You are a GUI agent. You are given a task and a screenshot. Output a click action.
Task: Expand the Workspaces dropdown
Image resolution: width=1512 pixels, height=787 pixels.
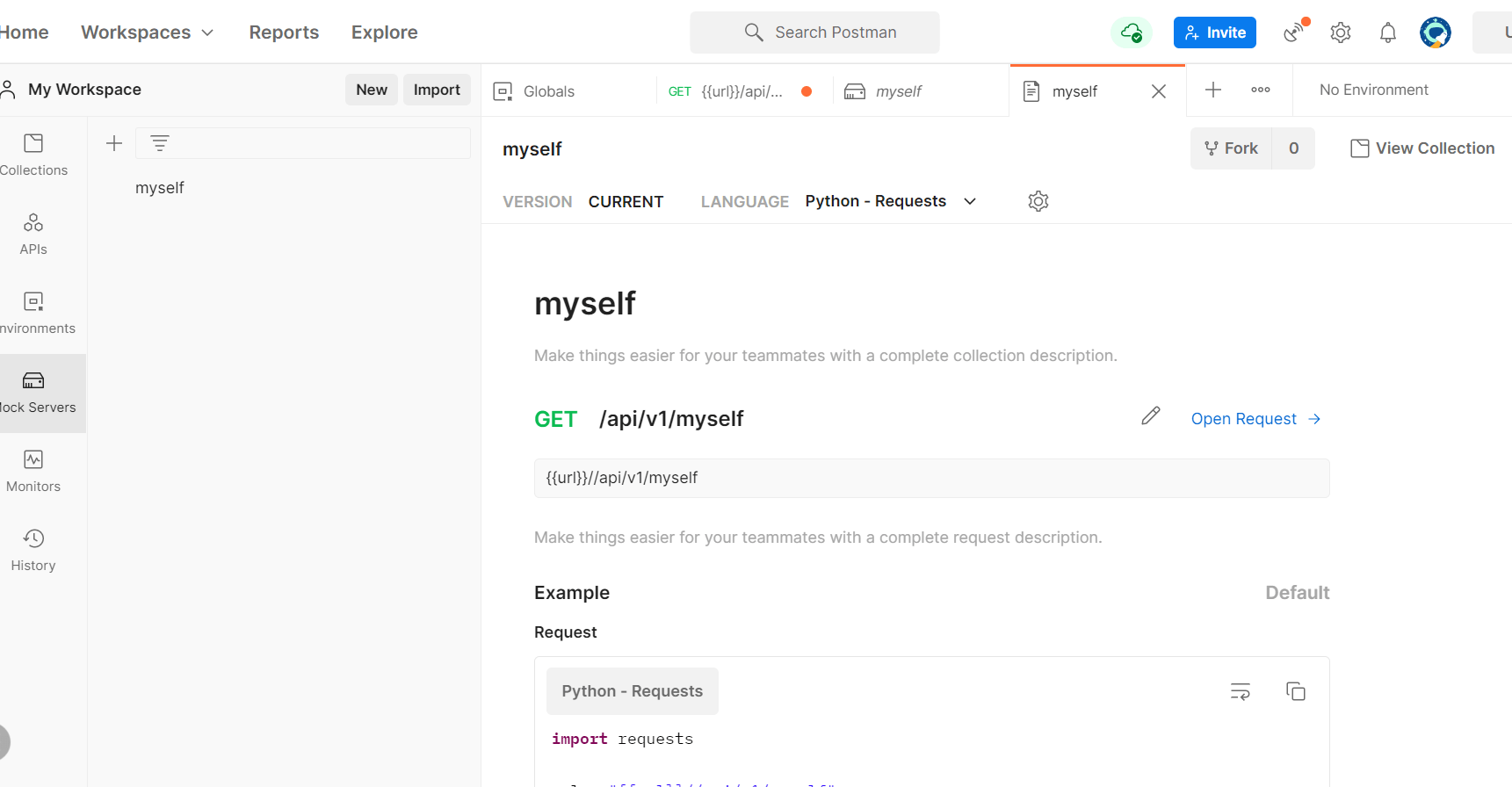click(147, 32)
